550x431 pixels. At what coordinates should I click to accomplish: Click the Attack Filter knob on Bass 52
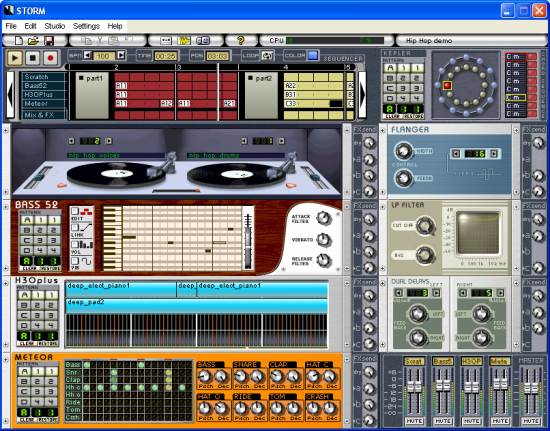(x=324, y=218)
